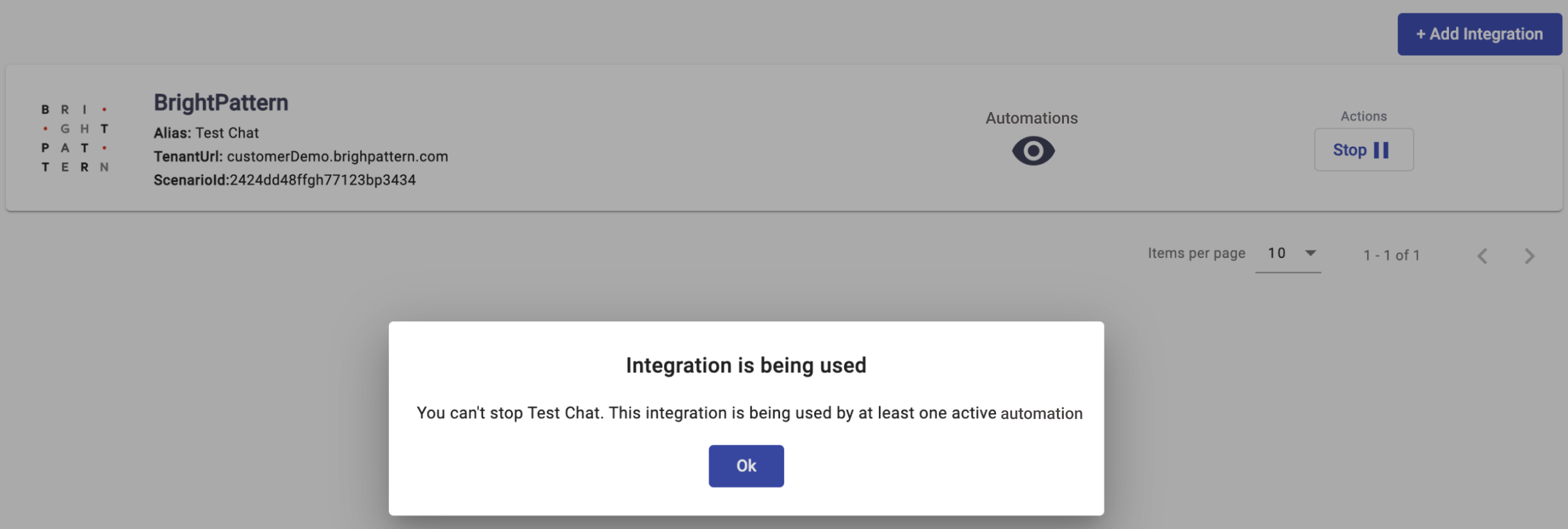Click the BrightPattern integration title
This screenshot has width=1568, height=529.
221,102
